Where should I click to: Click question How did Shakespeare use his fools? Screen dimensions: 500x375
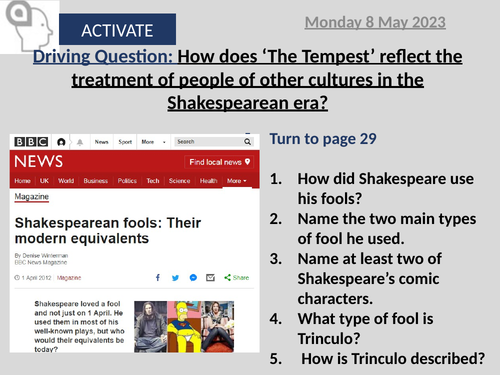[x=385, y=189]
